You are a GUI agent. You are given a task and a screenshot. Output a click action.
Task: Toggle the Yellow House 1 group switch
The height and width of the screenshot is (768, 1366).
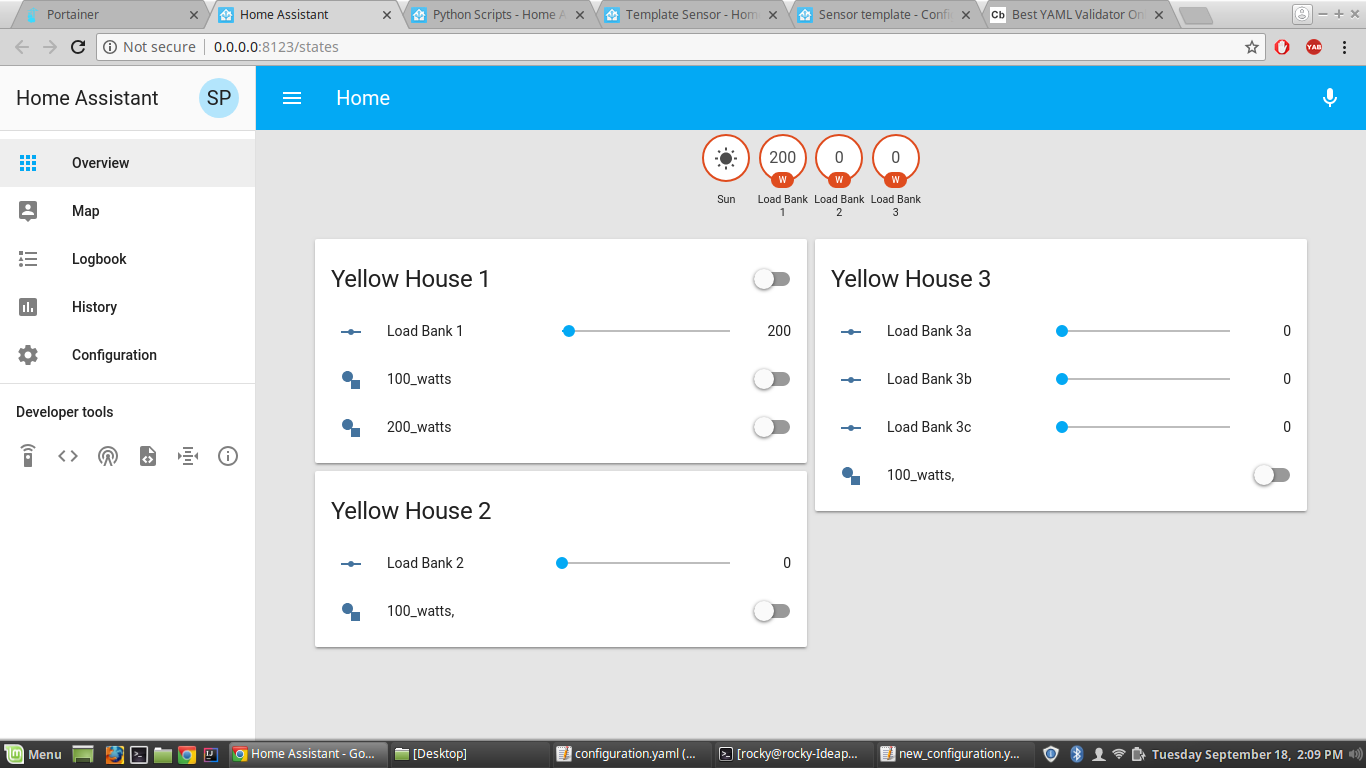pos(771,279)
